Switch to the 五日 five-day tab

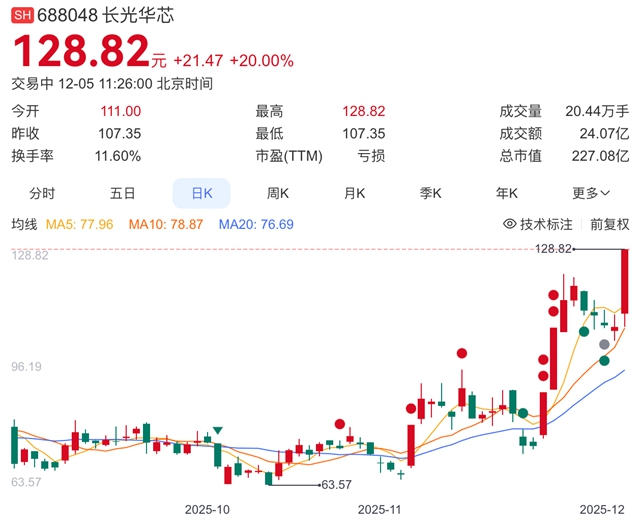click(122, 193)
